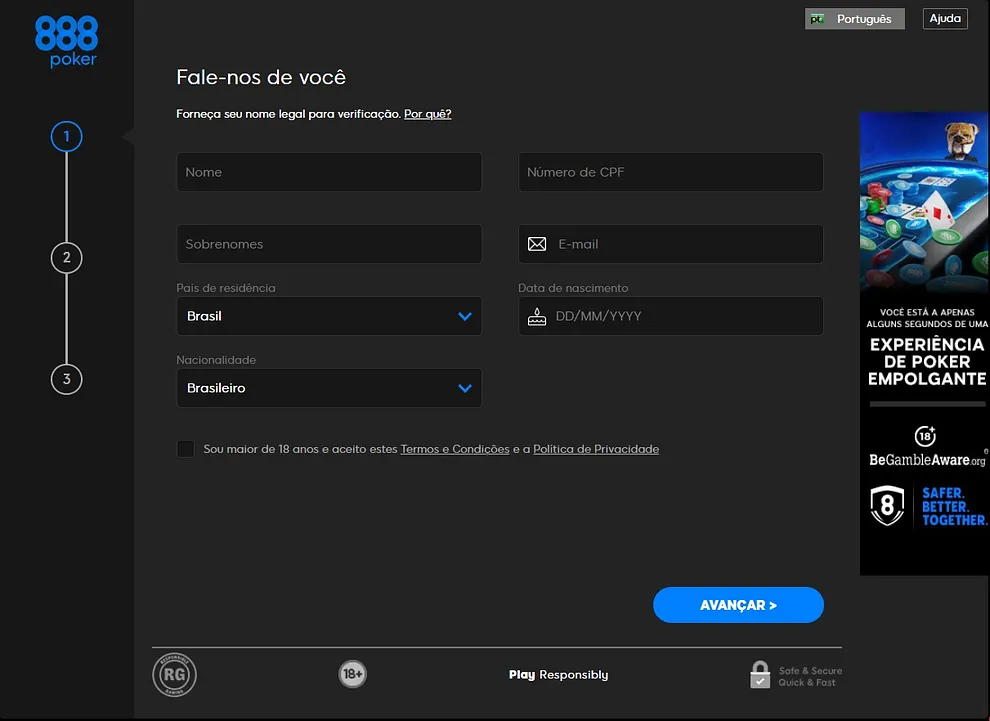Viewport: 990px width, 721px height.
Task: Click the Safer Better Together shield icon
Action: click(887, 506)
